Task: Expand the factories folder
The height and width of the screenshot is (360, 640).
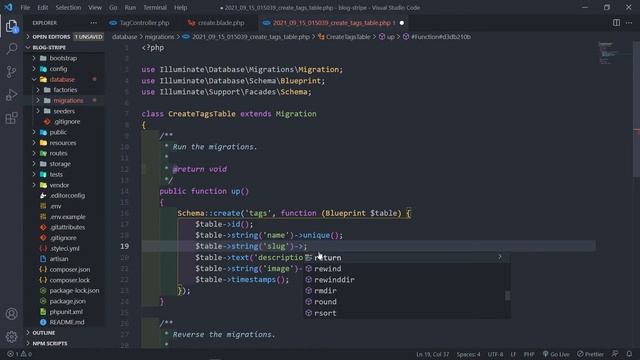Action: (x=65, y=90)
